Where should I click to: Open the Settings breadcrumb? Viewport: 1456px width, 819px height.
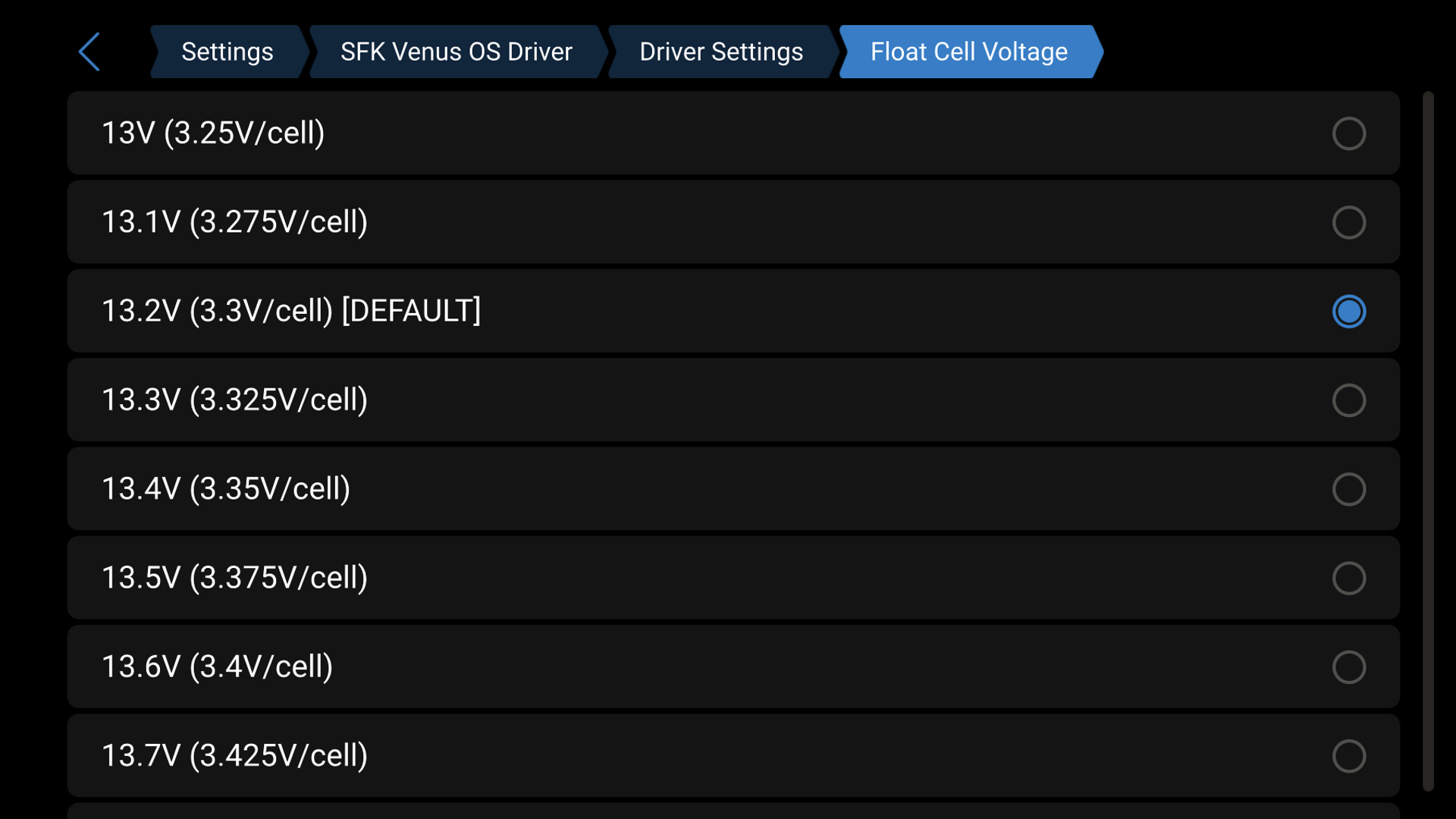[x=227, y=52]
